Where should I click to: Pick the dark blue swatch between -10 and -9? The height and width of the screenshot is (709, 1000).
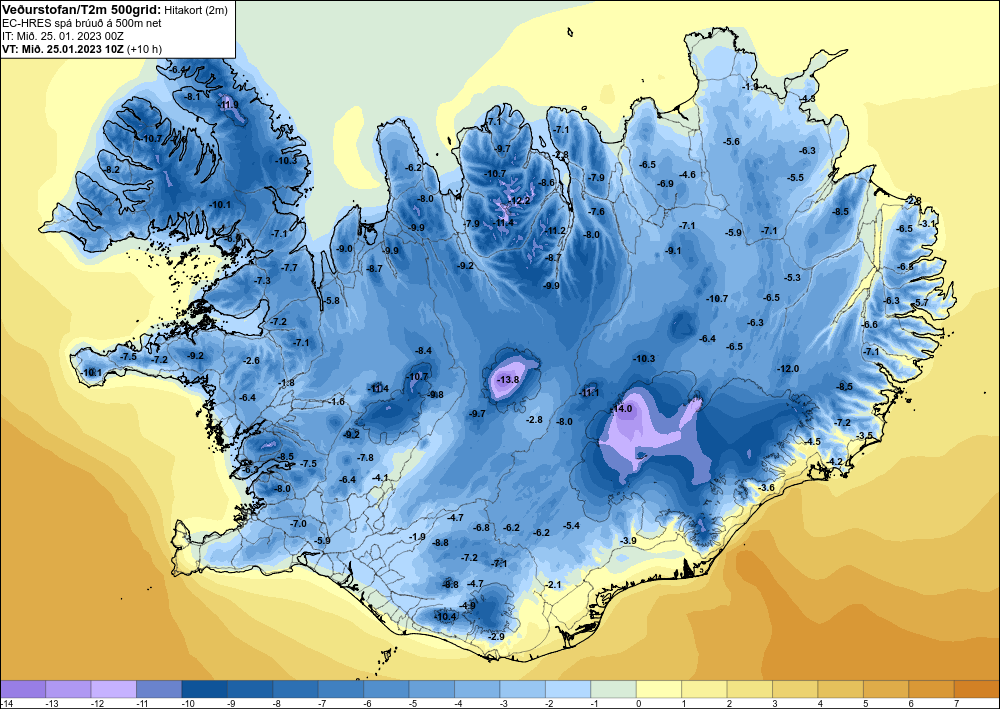(205, 689)
